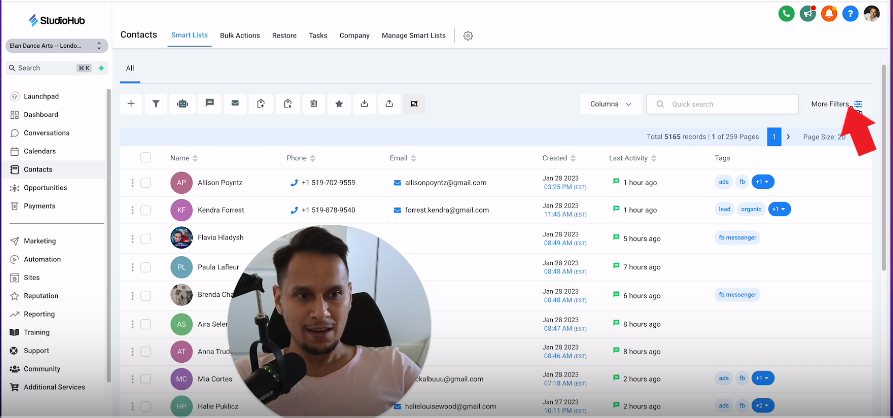
Task: Click the delete contacts trash icon
Action: point(313,104)
